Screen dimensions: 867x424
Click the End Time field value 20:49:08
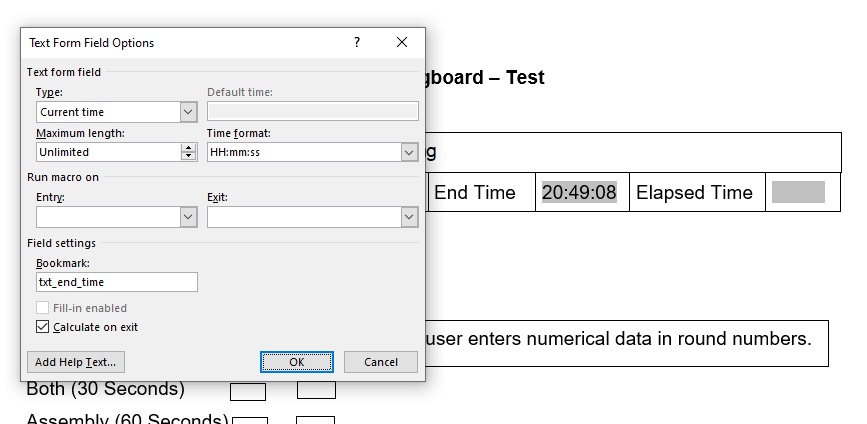(579, 192)
